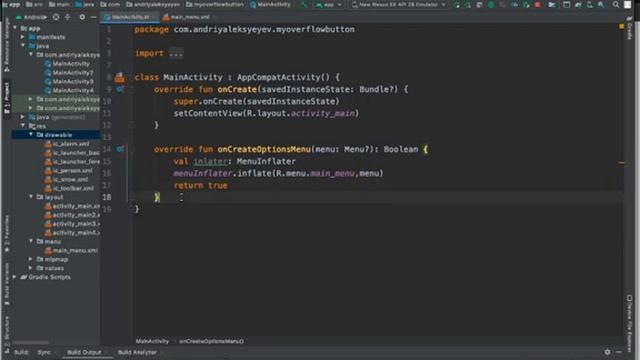Hide the Project panel with minus icon
The image size is (640, 360).
tap(93, 17)
